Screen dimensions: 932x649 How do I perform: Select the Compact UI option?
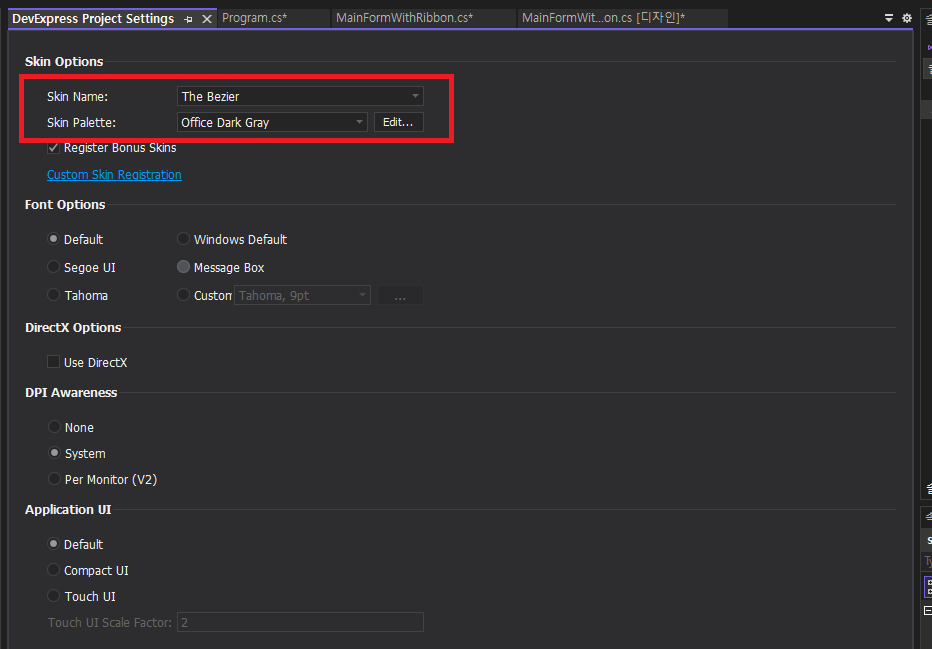pyautogui.click(x=53, y=570)
